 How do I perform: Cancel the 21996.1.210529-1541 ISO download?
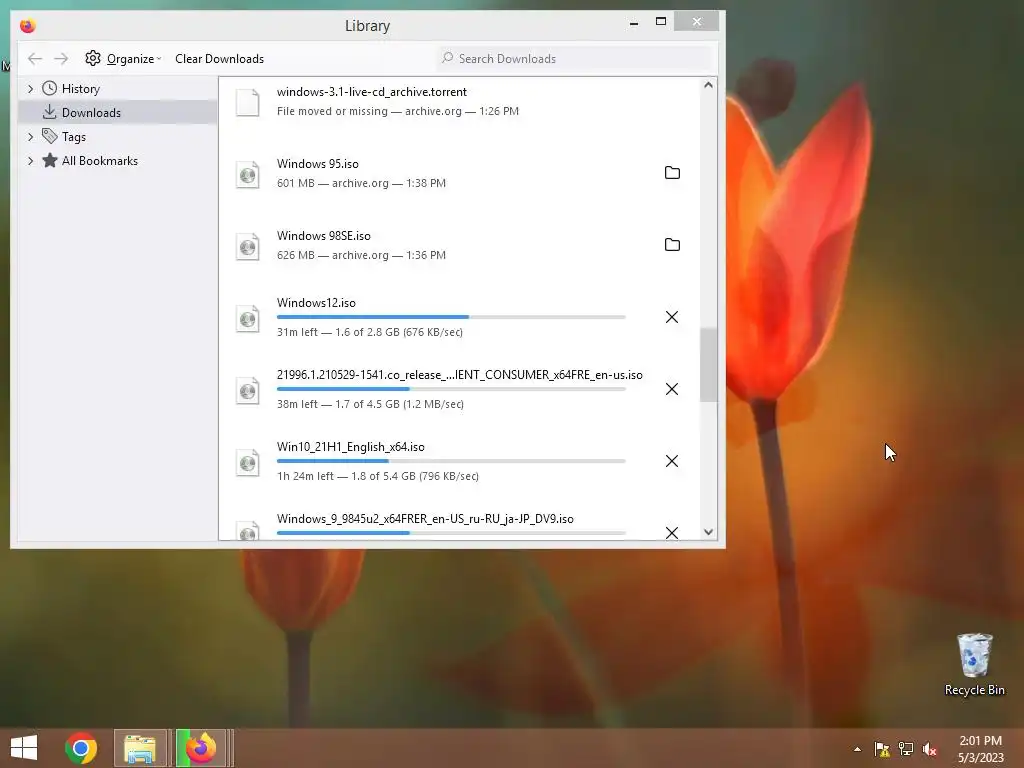(671, 389)
